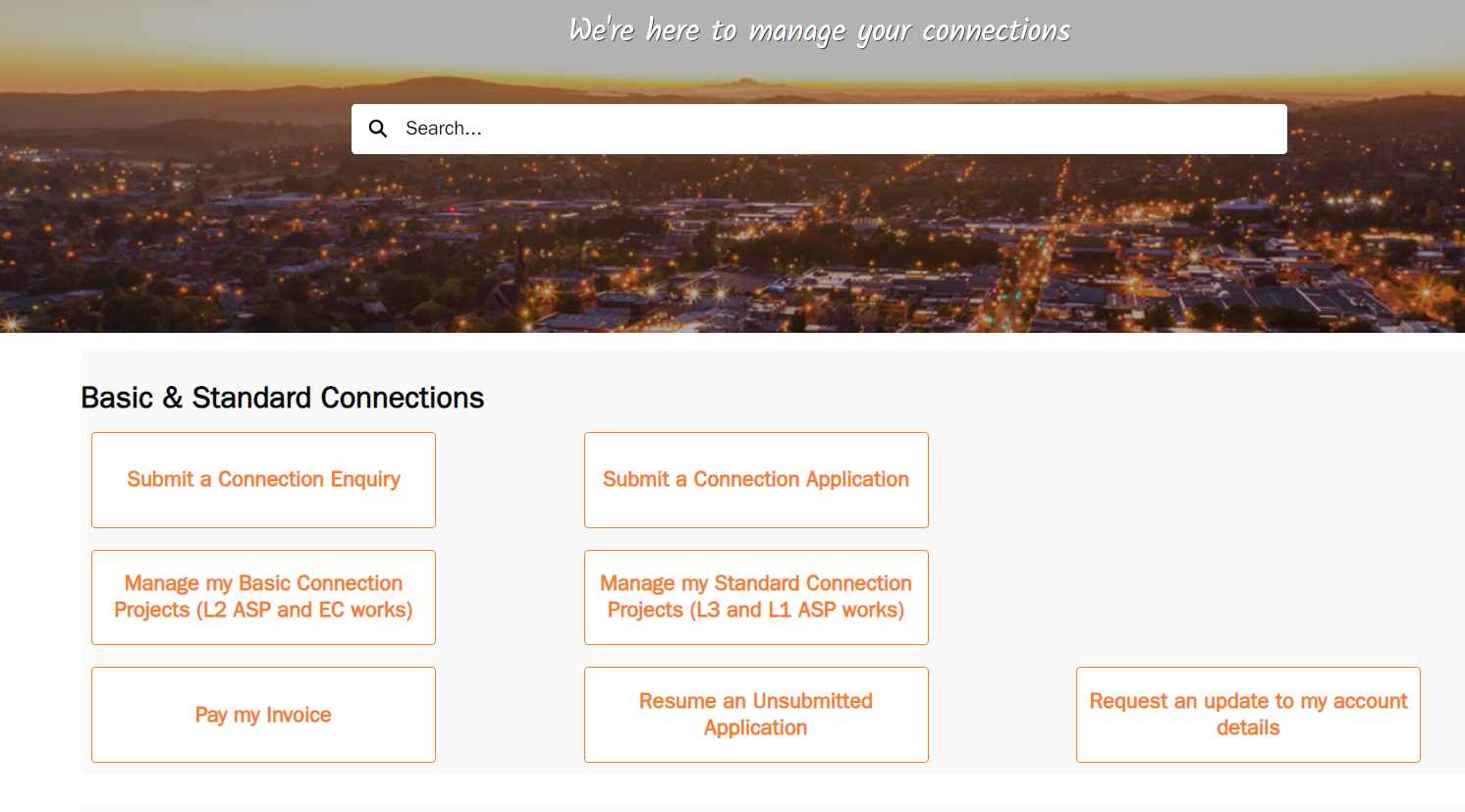Tap the account details update link text

click(x=1248, y=714)
